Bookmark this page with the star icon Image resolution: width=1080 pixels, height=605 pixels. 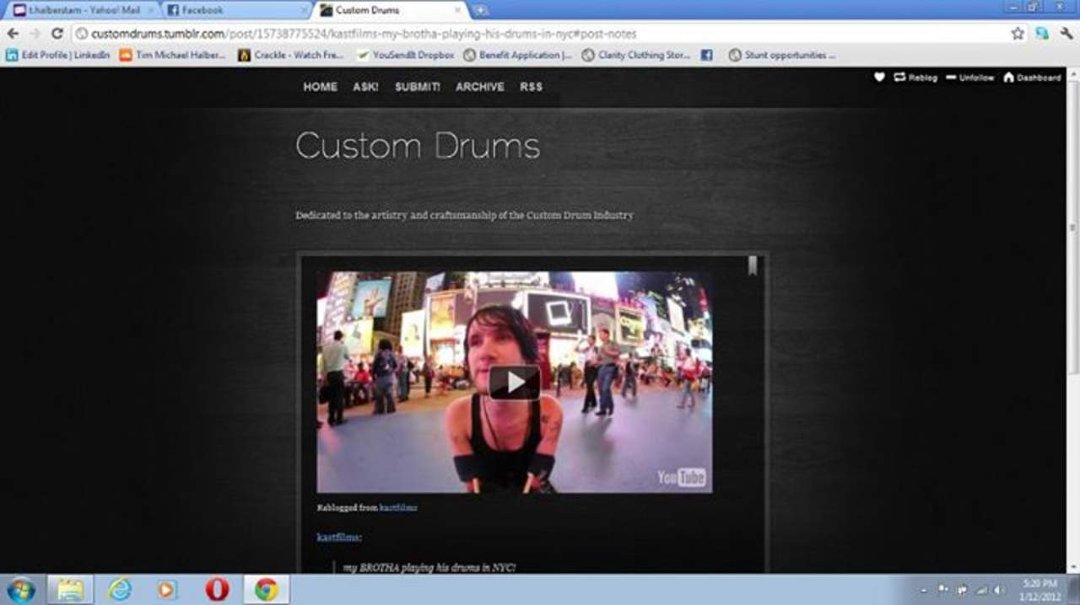coord(1017,33)
